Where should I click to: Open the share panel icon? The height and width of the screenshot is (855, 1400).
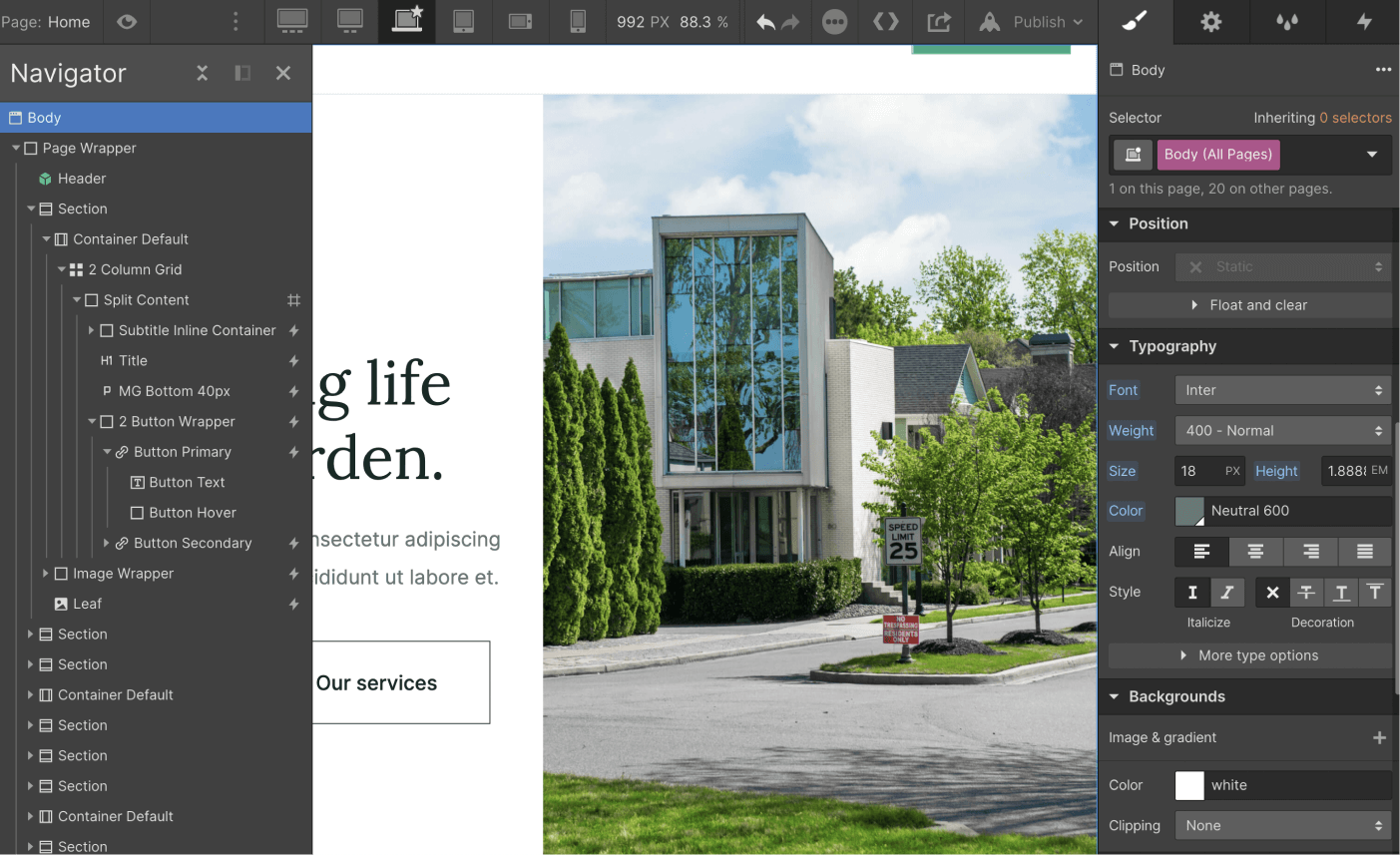938,21
